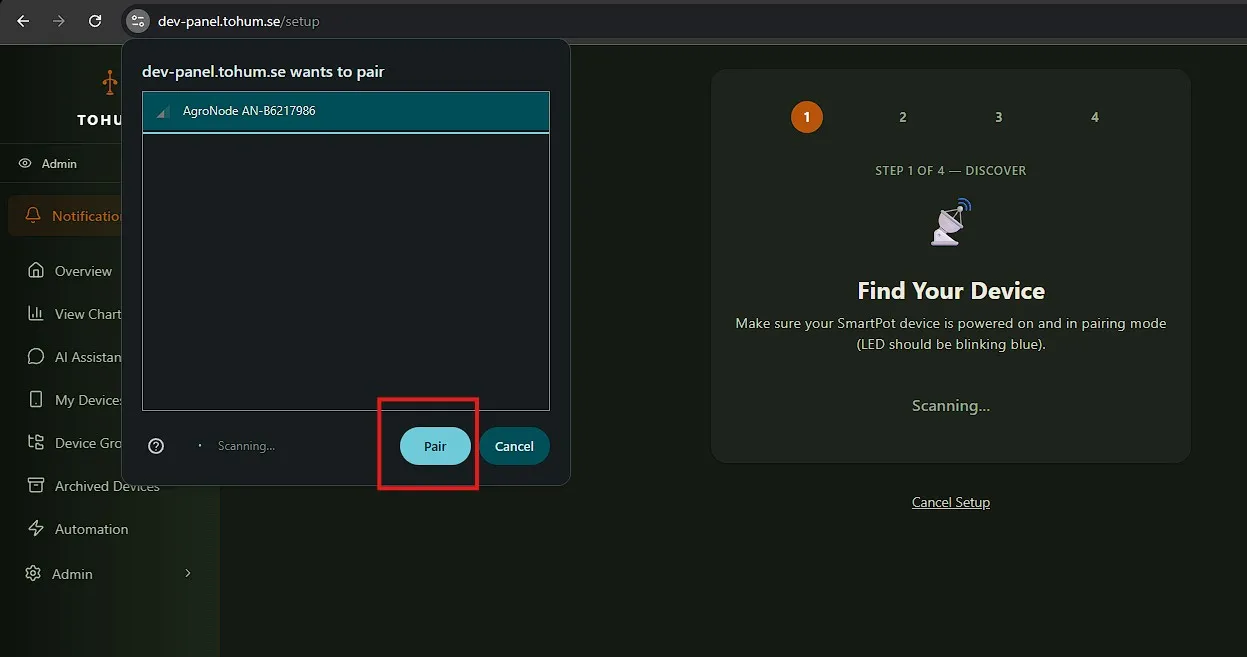1247x657 pixels.
Task: Go back using the browser back arrow
Action: [23, 20]
